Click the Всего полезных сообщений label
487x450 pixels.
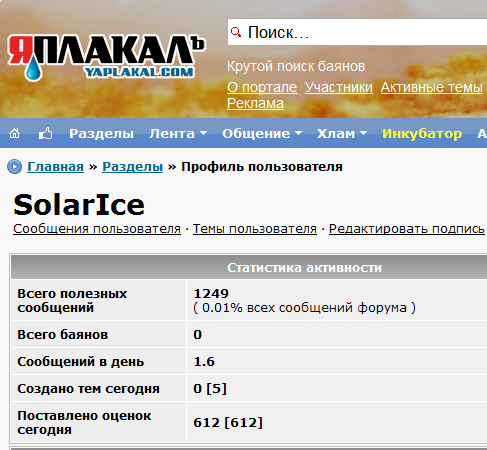[72, 300]
